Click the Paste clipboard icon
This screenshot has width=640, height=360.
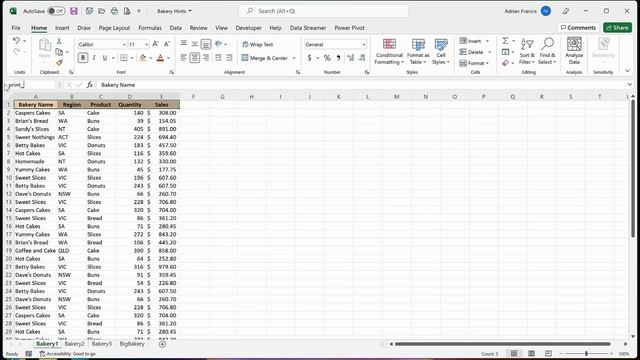[x=44, y=46]
